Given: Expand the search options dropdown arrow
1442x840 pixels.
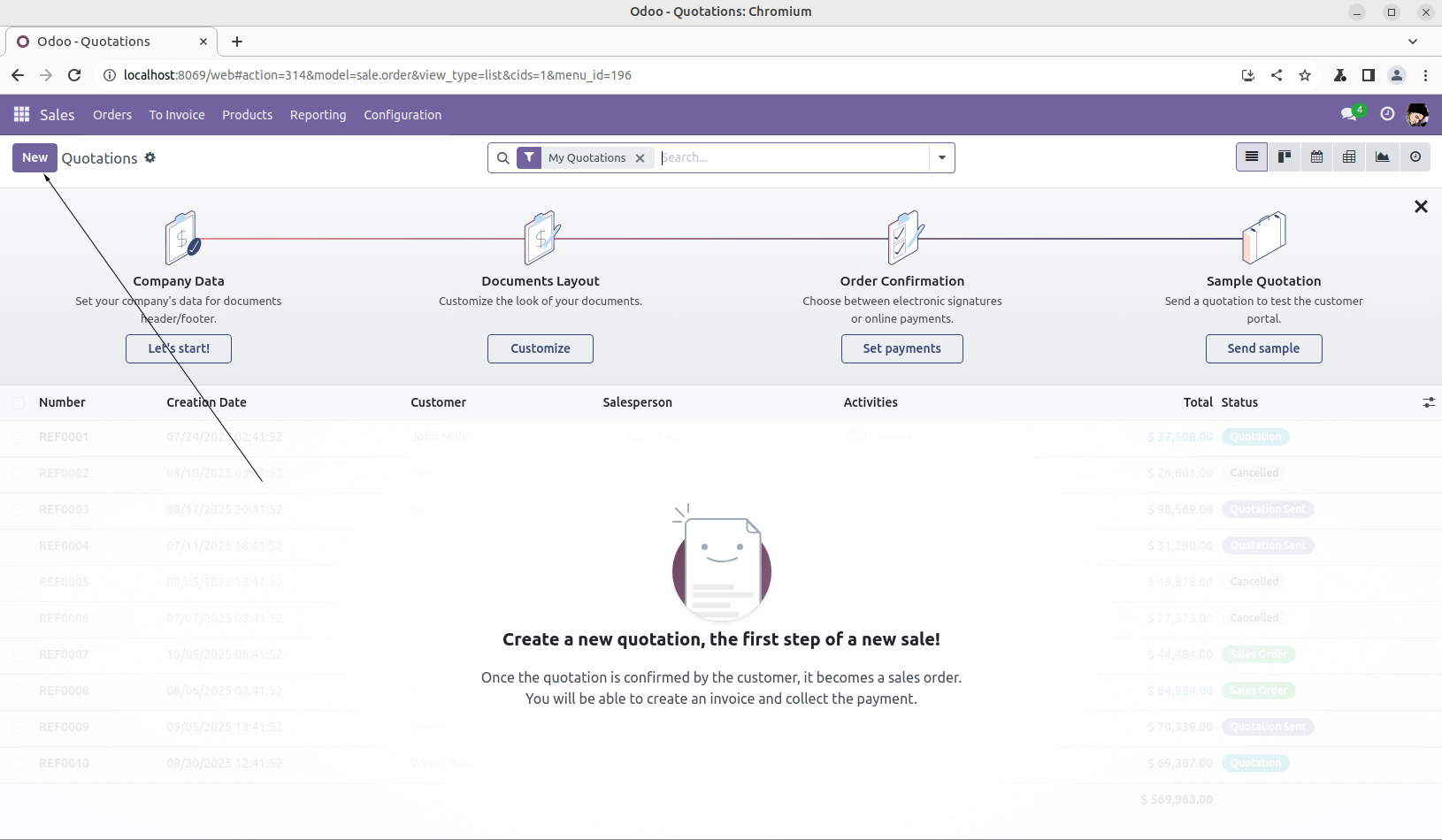Looking at the screenshot, I should pos(942,158).
